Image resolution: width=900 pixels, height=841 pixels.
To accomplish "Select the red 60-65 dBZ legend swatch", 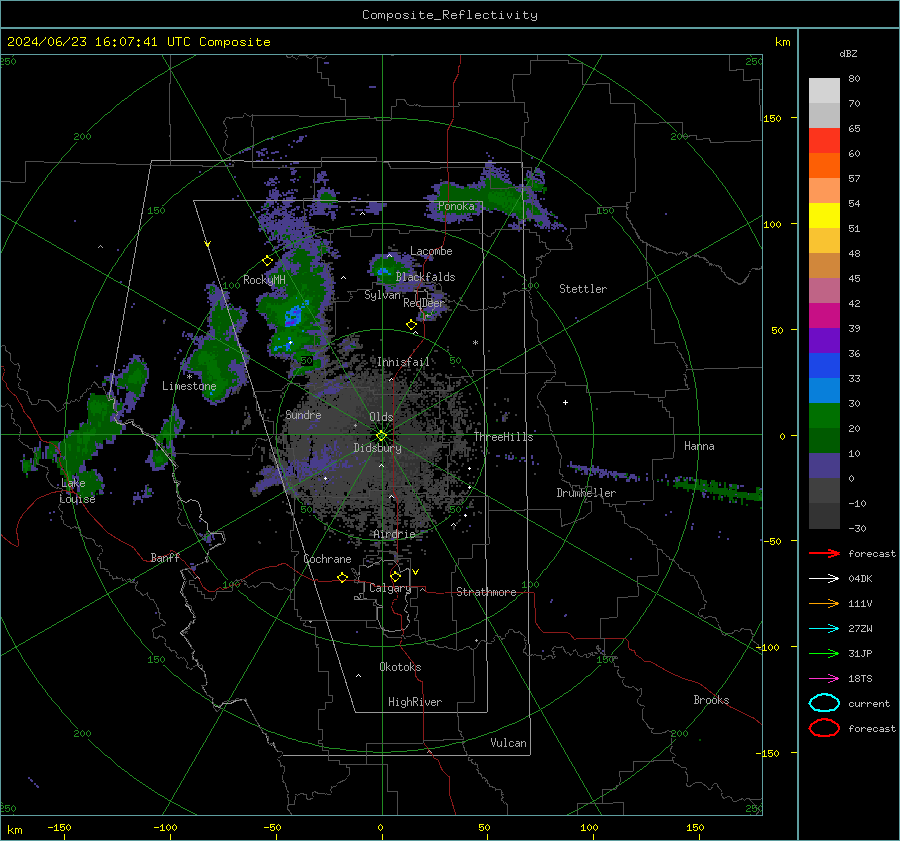I will 824,141.
